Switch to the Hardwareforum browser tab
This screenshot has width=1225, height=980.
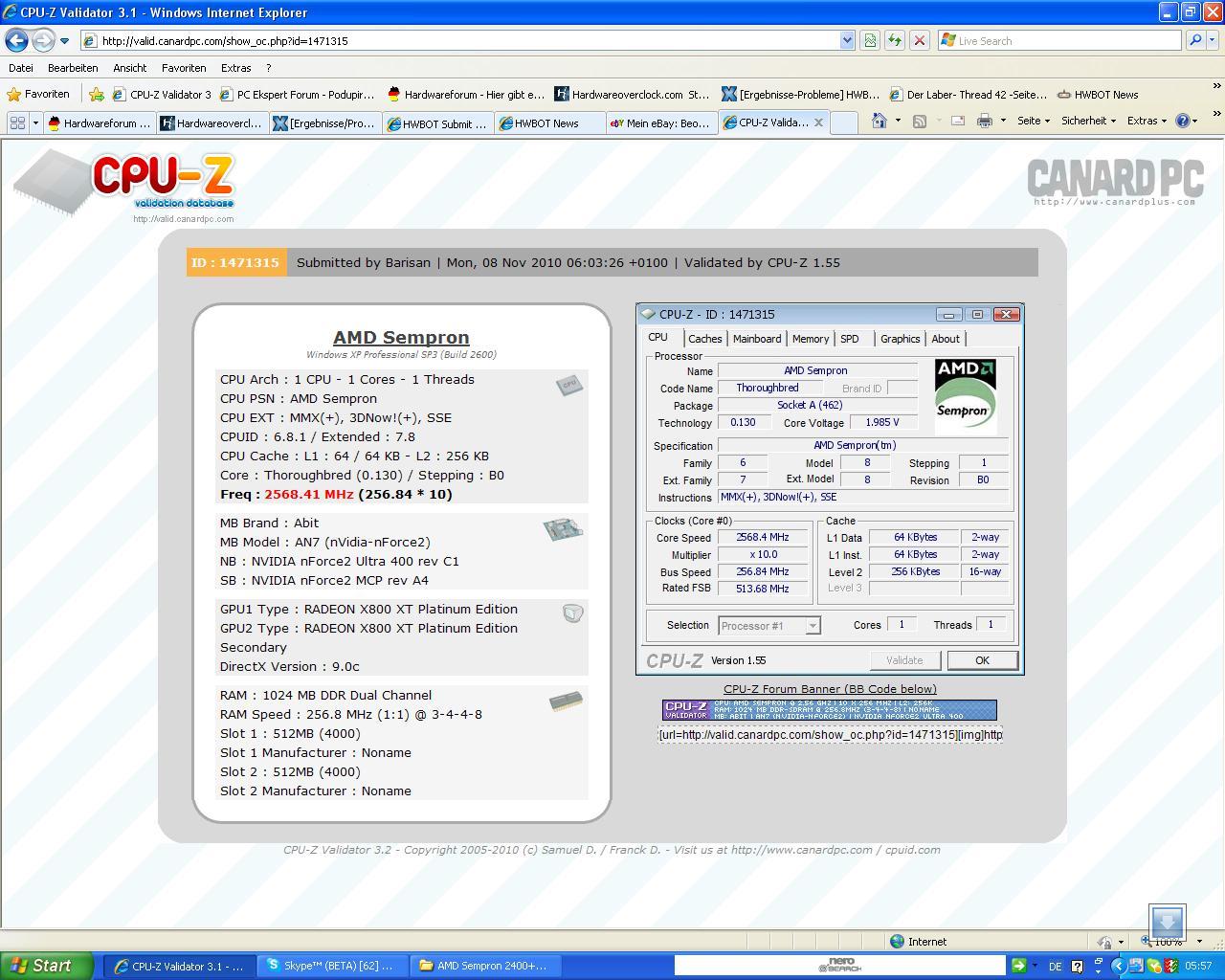click(x=100, y=122)
